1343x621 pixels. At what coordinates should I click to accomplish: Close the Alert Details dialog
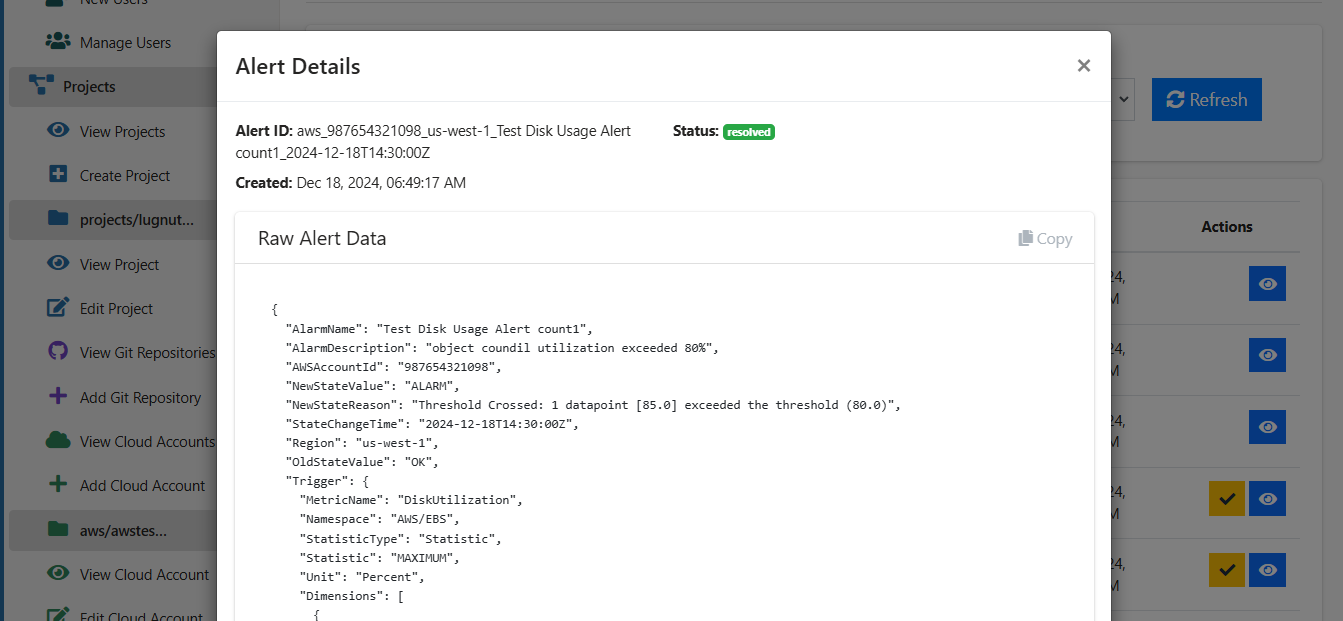pos(1083,66)
